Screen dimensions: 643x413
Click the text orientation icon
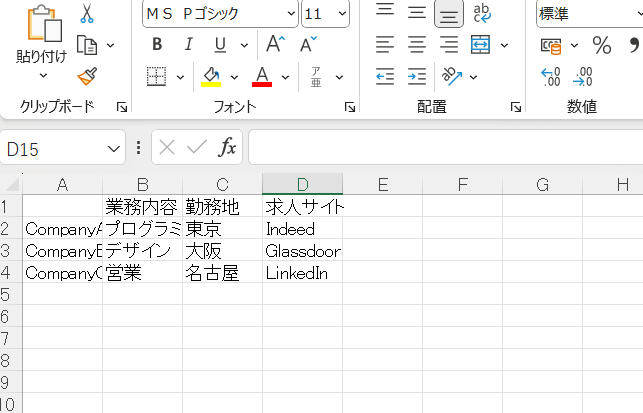click(x=451, y=76)
